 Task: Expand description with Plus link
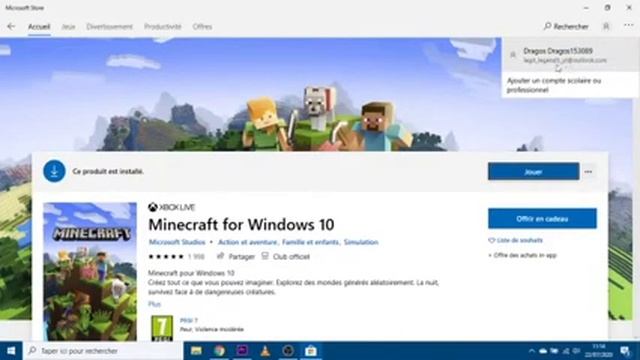(154, 304)
